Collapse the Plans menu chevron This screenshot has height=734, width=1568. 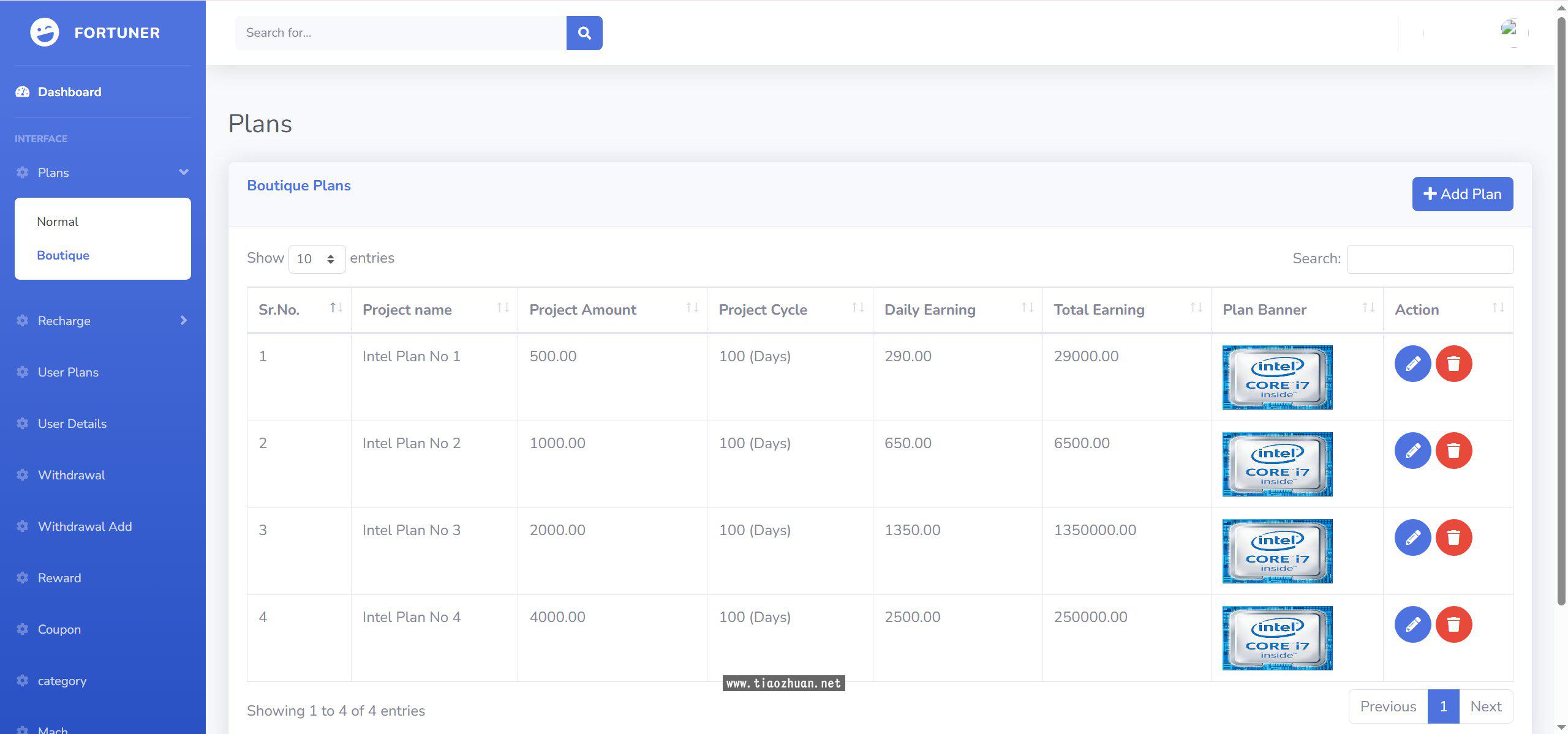(x=183, y=172)
